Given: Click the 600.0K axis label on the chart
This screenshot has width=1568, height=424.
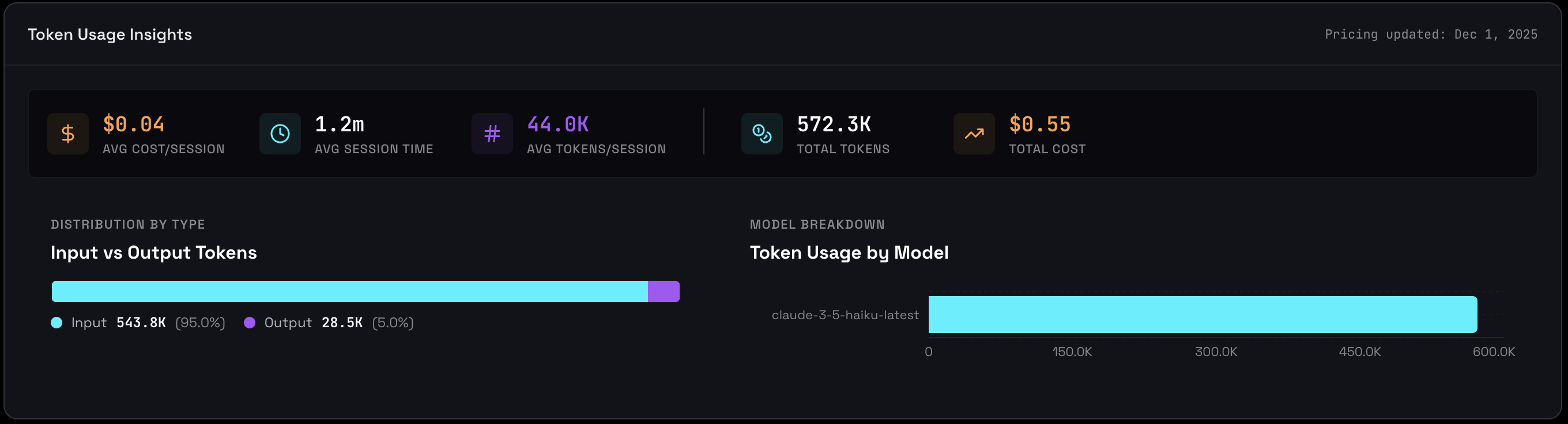Looking at the screenshot, I should [1495, 351].
